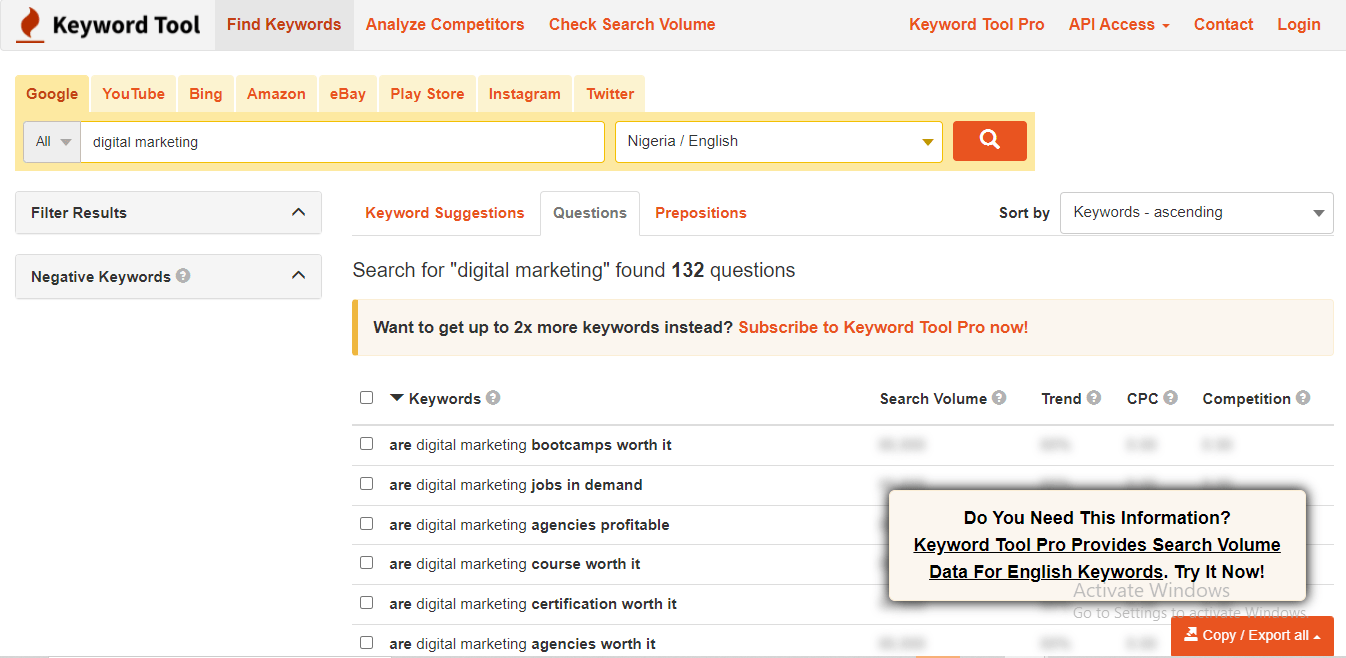Open Analyze Competitors in the navbar

(x=445, y=25)
